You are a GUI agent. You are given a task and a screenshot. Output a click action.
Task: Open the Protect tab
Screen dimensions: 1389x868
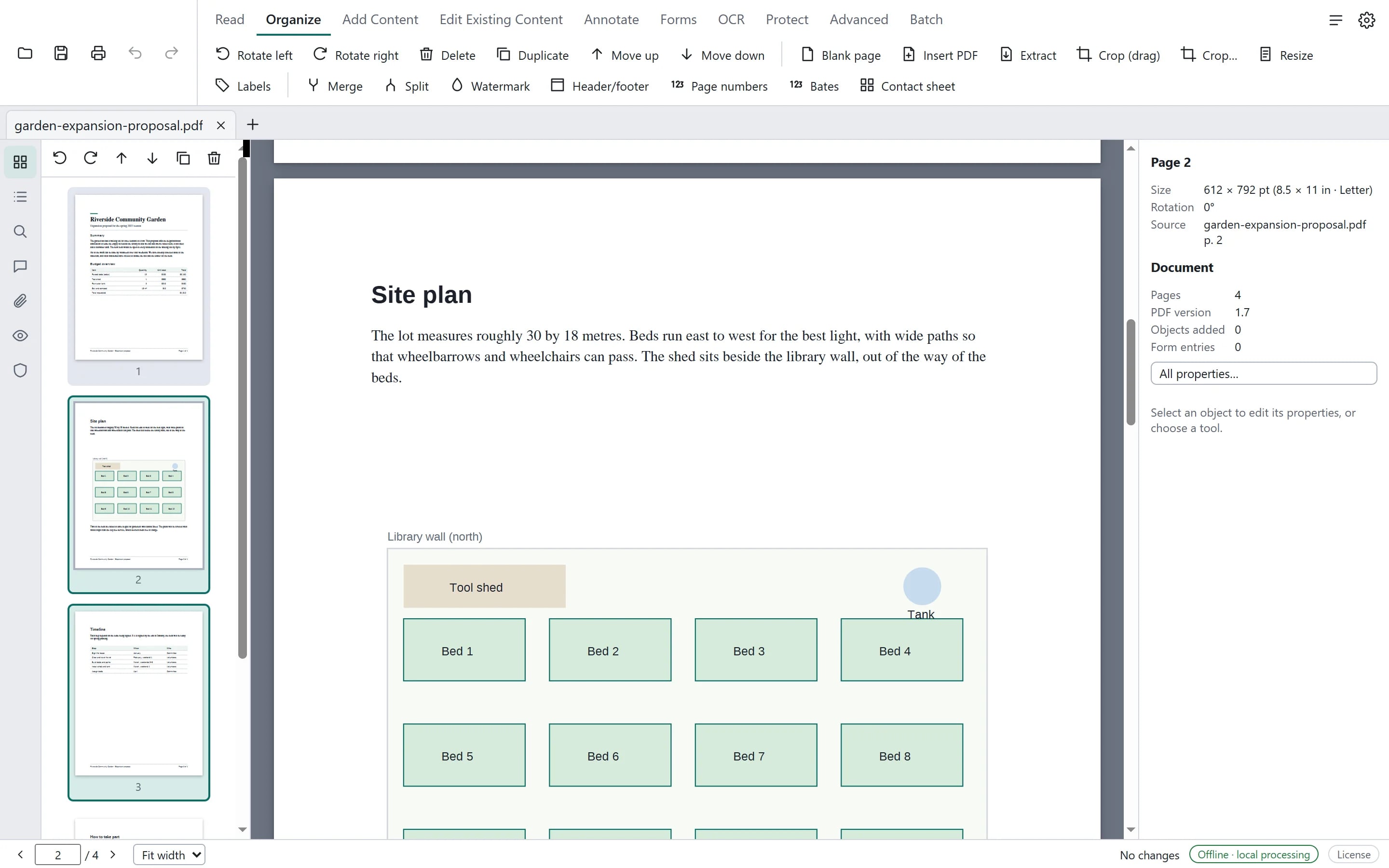coord(787,19)
